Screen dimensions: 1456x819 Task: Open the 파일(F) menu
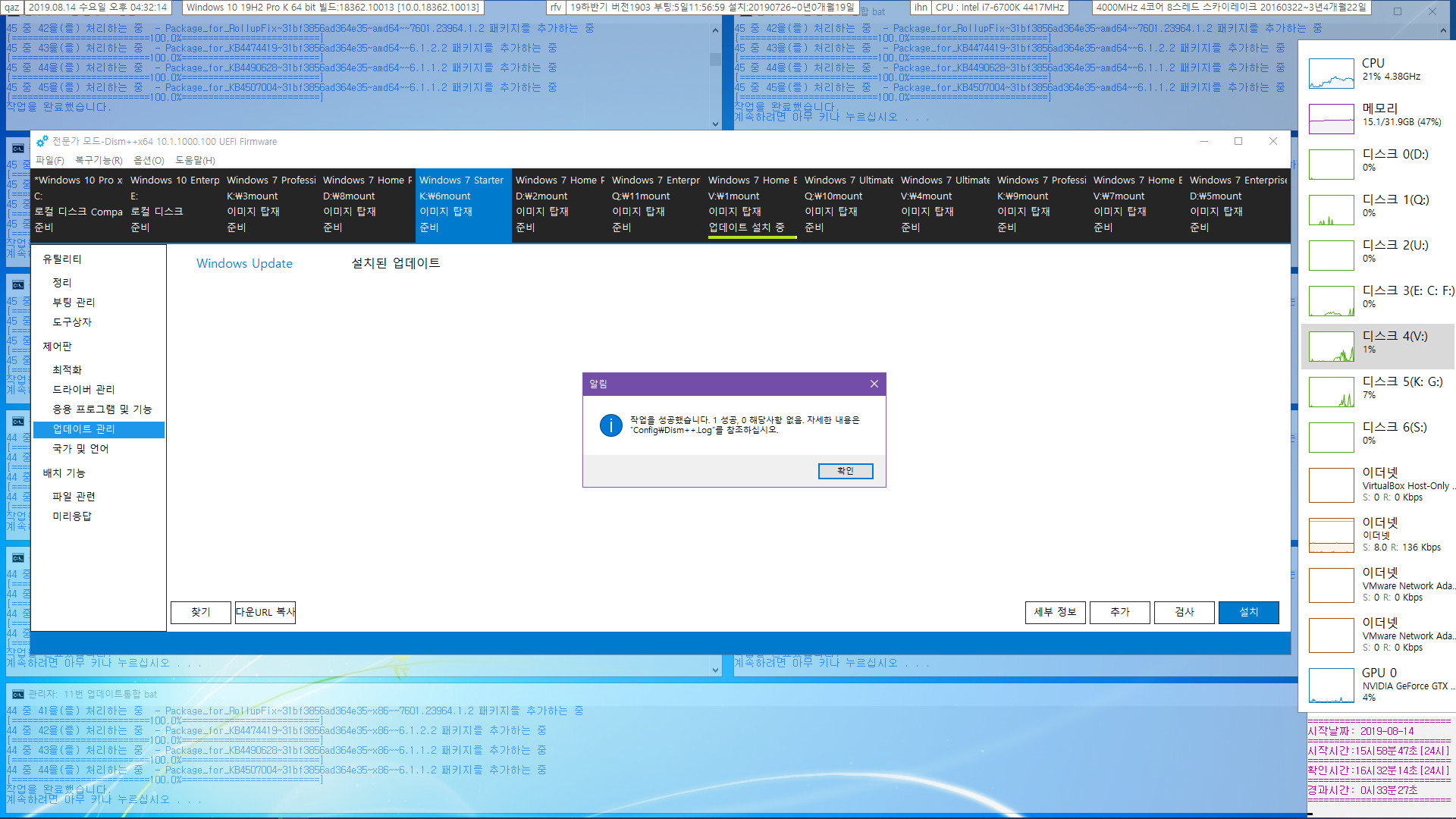[49, 160]
